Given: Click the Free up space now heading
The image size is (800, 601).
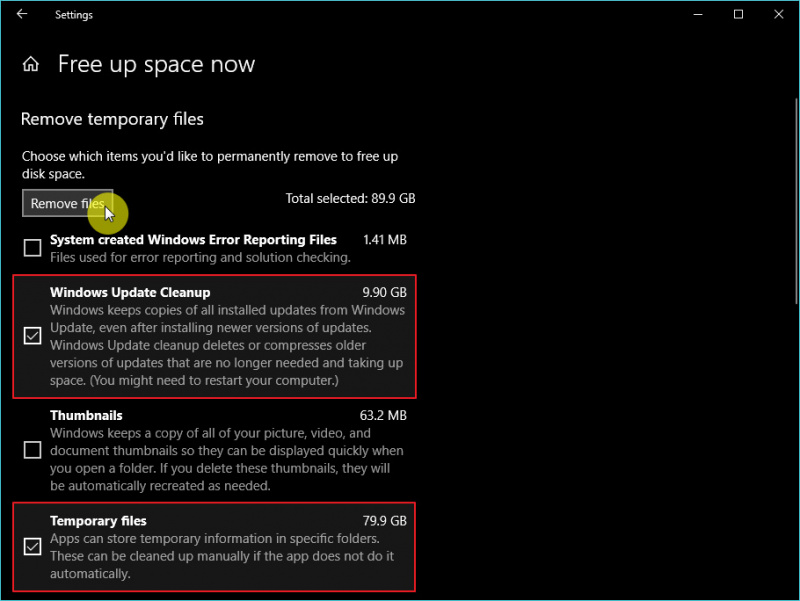Looking at the screenshot, I should (x=156, y=63).
